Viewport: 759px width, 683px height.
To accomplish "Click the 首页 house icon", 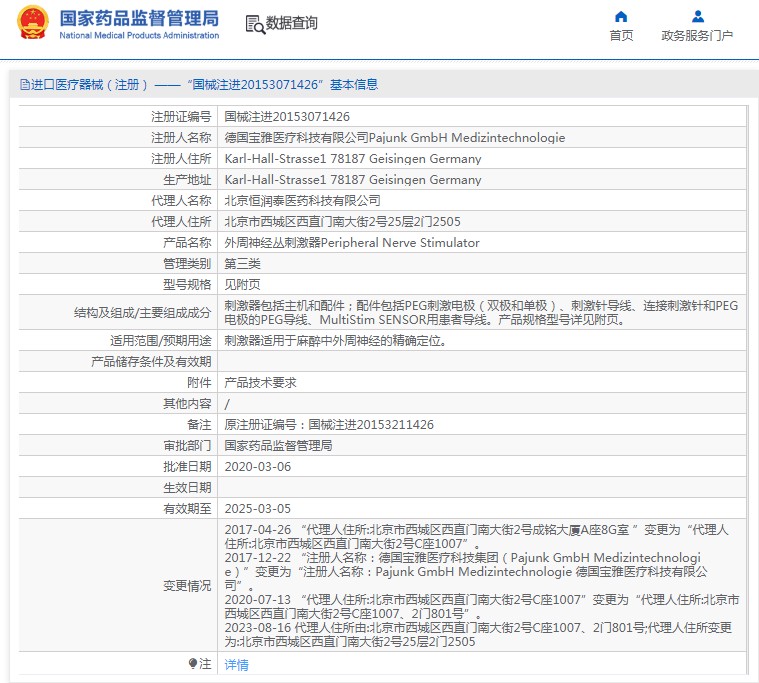I will point(621,16).
